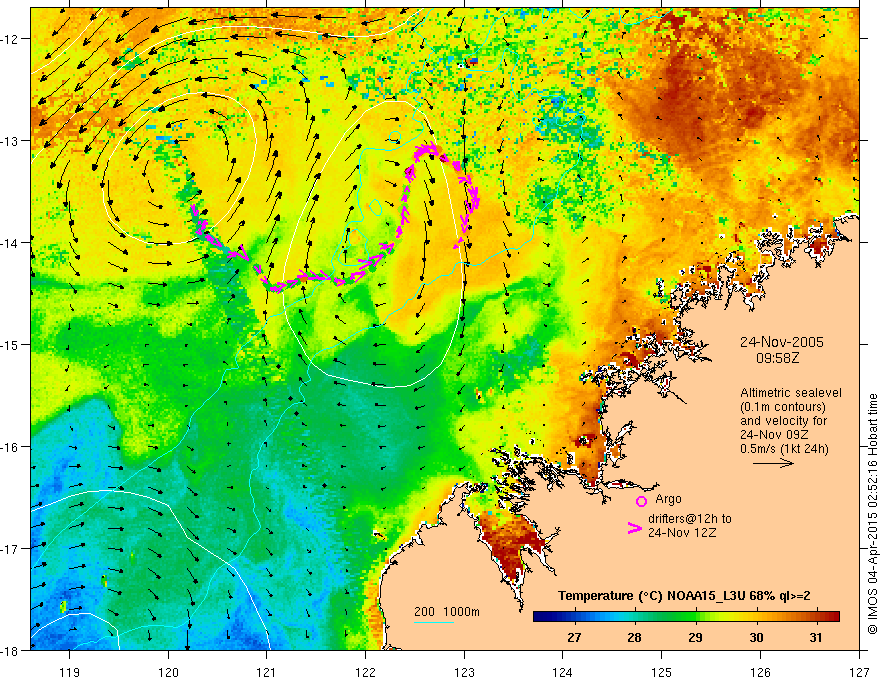
Task: Click the latitude axis label '-12'
Action: tap(10, 39)
